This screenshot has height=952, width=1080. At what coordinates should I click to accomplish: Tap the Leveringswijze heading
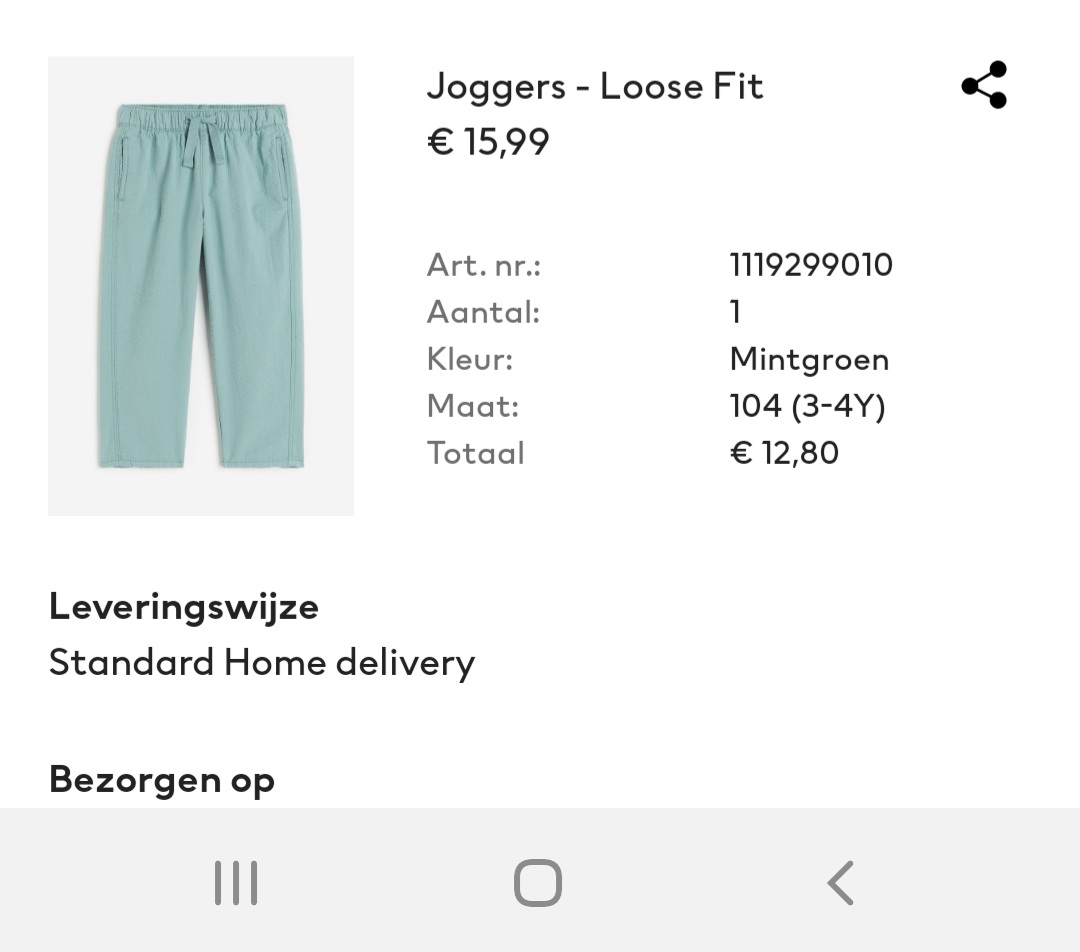point(184,608)
